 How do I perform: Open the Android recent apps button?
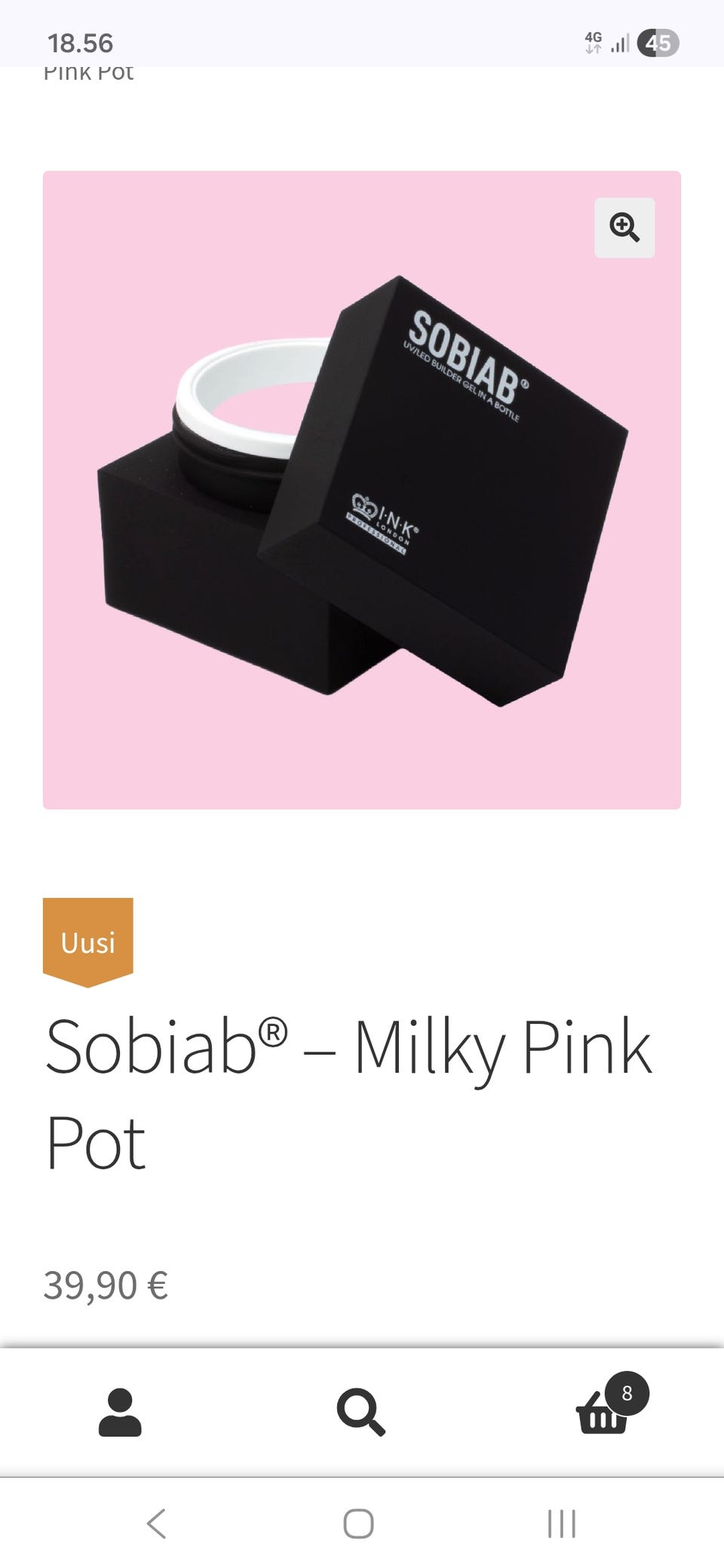pyautogui.click(x=562, y=1524)
